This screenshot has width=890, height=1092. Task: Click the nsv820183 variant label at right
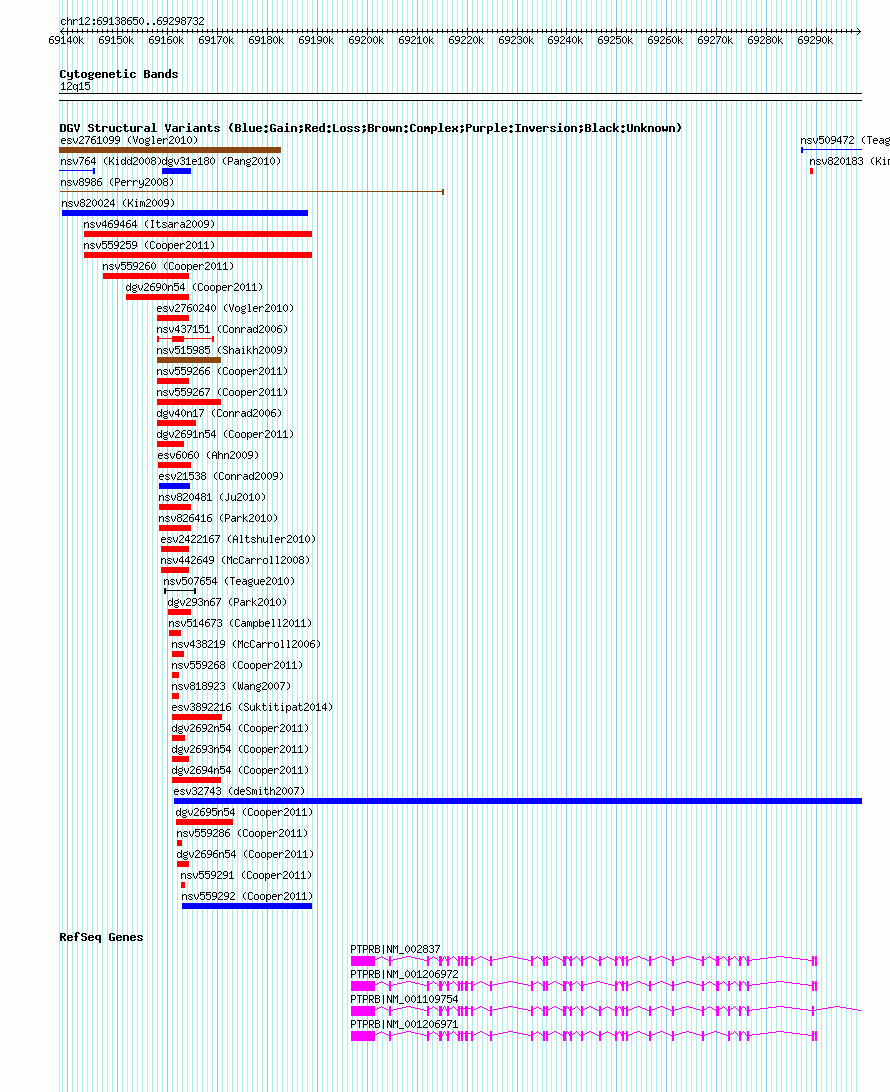coord(849,161)
